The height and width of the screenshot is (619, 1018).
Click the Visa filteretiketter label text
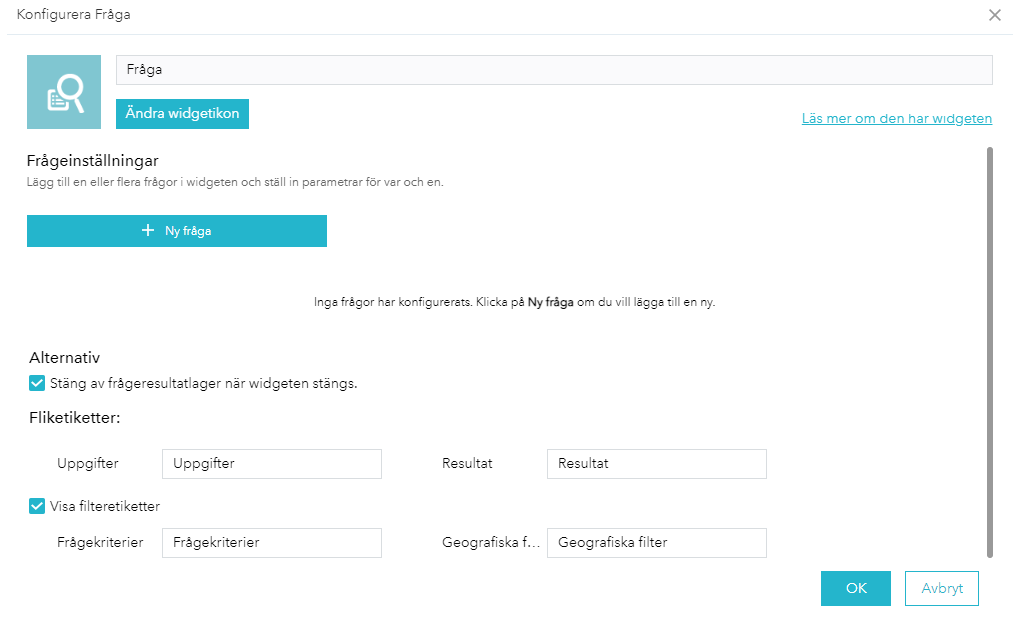click(105, 506)
